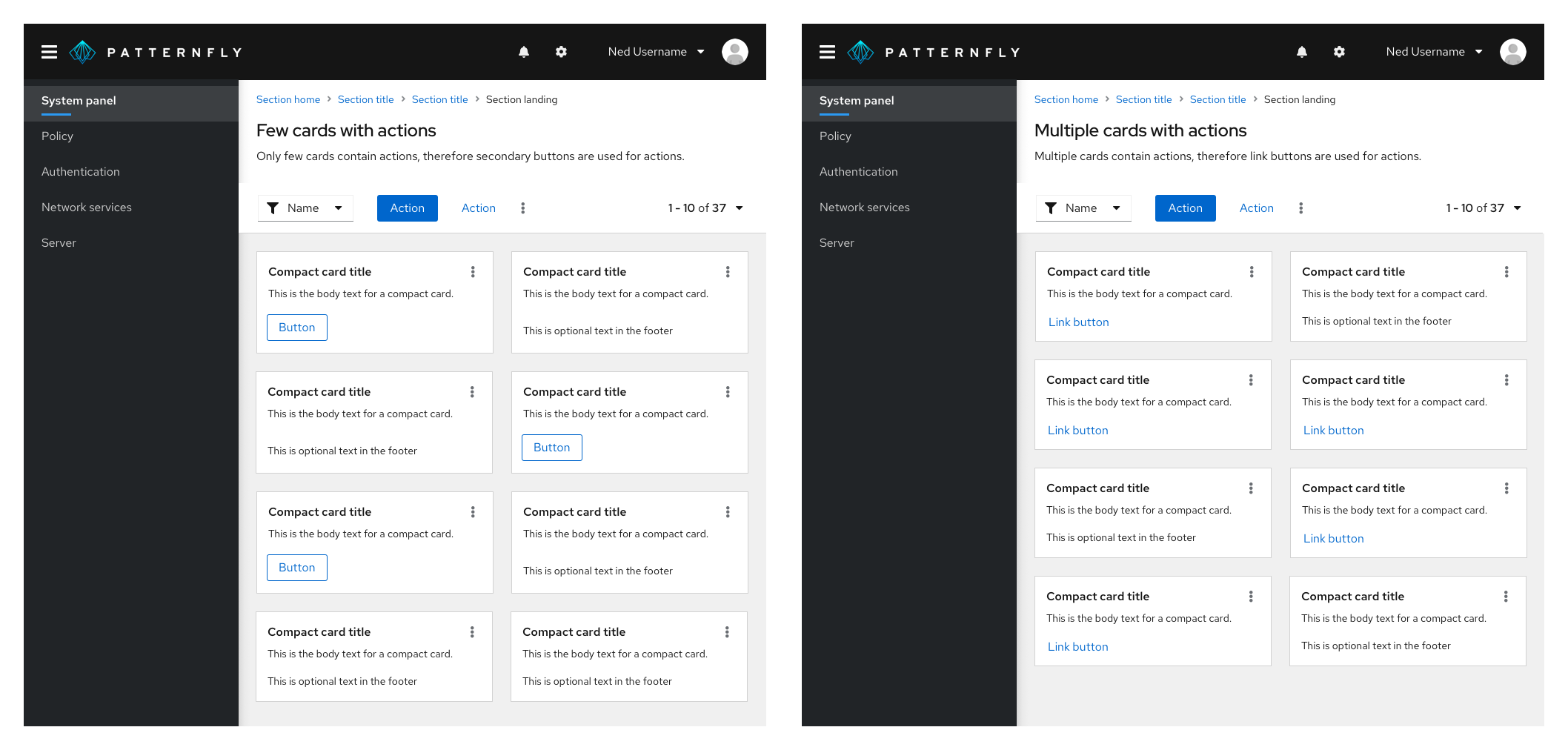Open second Section title breadcrumb, Multiple cards window
This screenshot has height=750, width=1568.
tap(1218, 99)
